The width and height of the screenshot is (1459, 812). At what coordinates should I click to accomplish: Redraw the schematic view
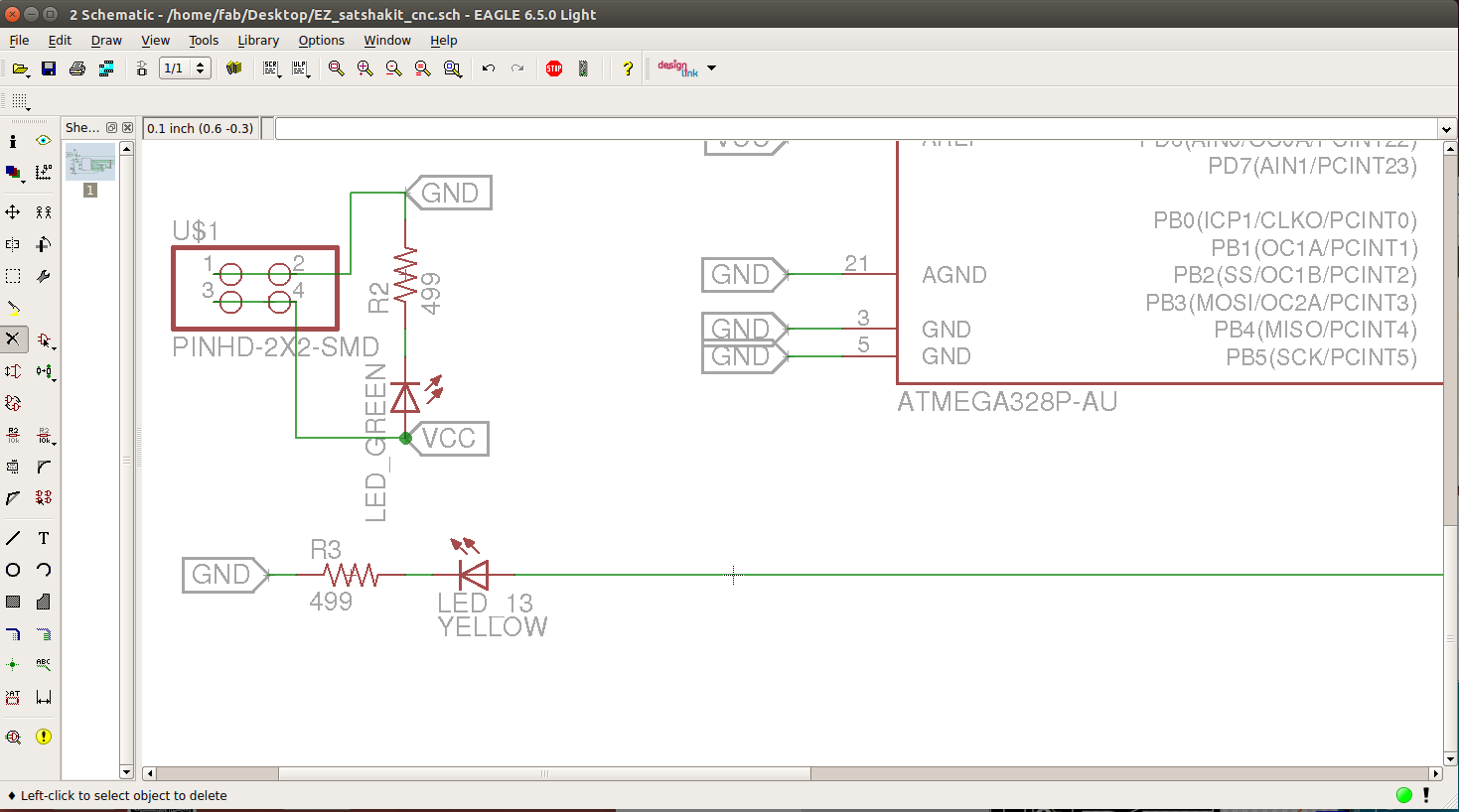(x=423, y=68)
